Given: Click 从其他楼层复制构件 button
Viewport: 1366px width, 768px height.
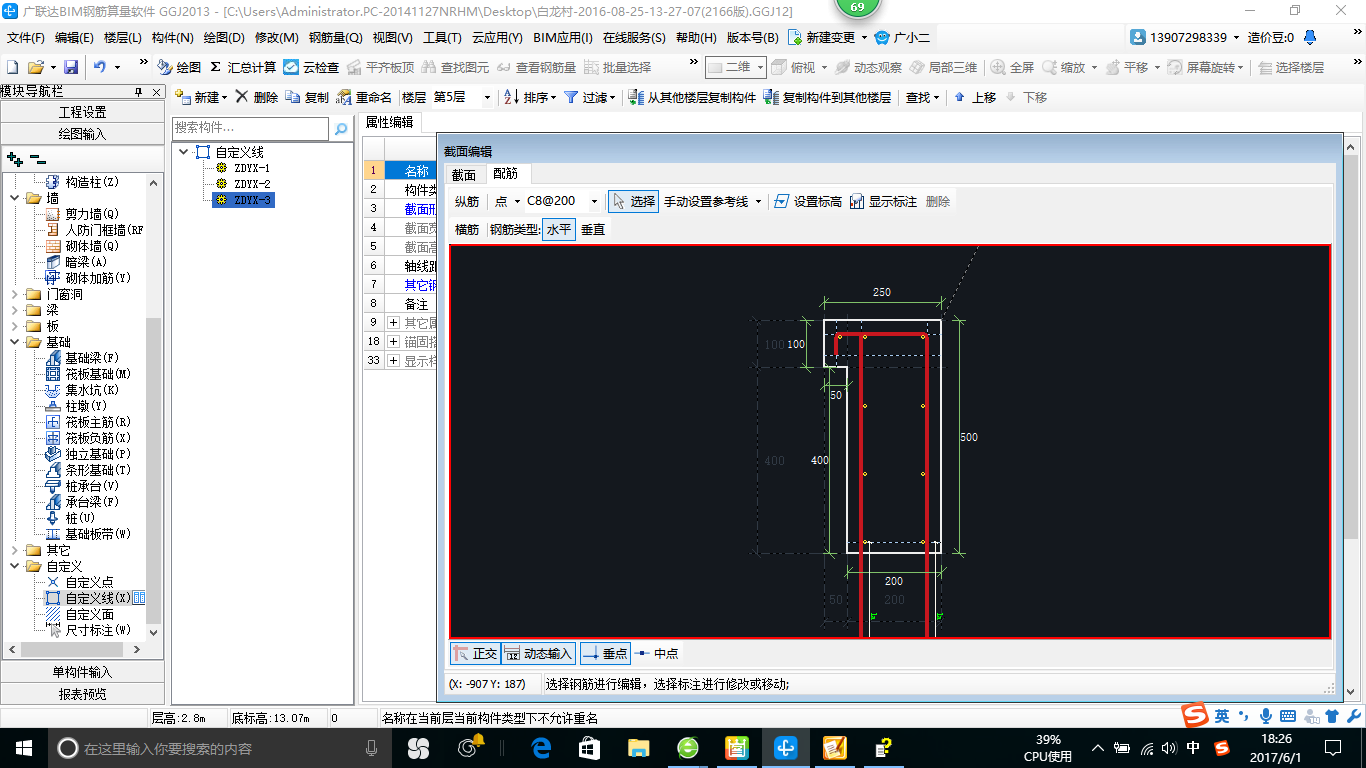Looking at the screenshot, I should coord(692,97).
